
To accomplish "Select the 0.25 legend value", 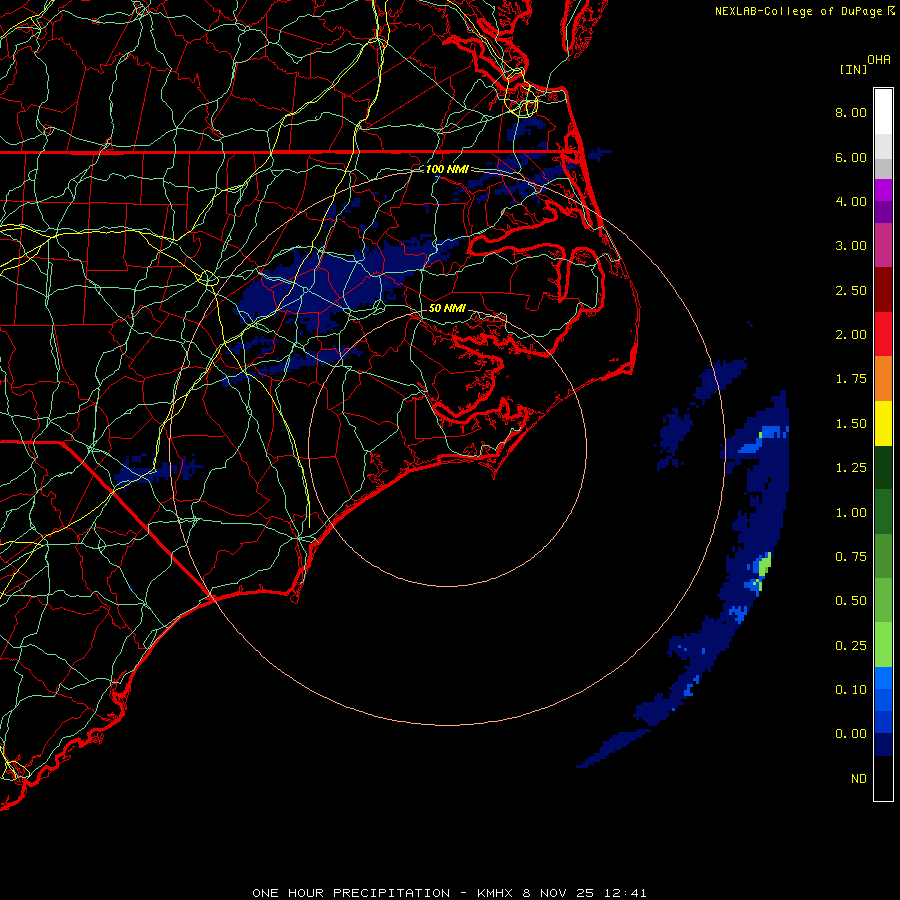I will pyautogui.click(x=851, y=646).
